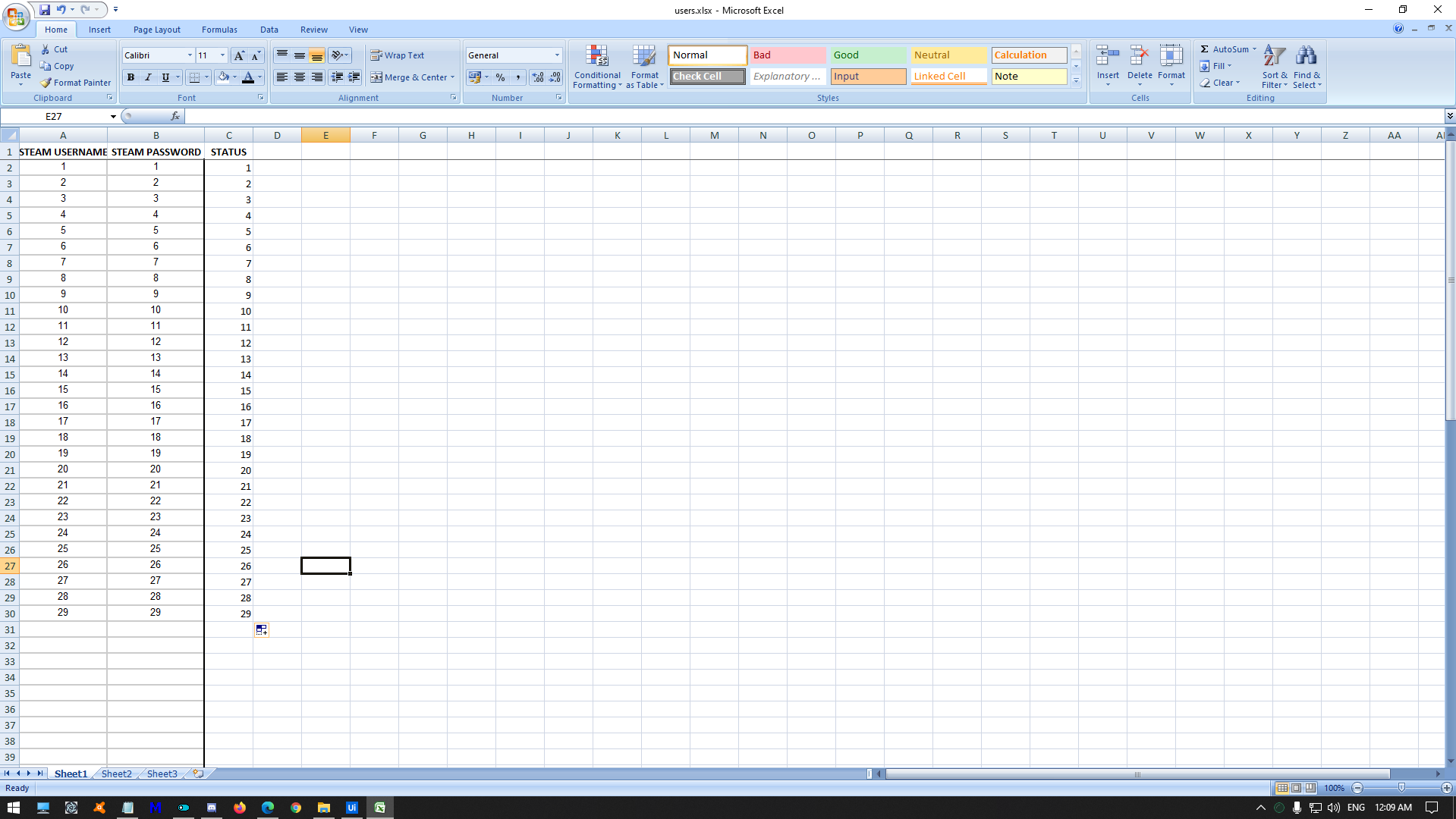Save the workbook with the Quick Access icon

[x=45, y=10]
